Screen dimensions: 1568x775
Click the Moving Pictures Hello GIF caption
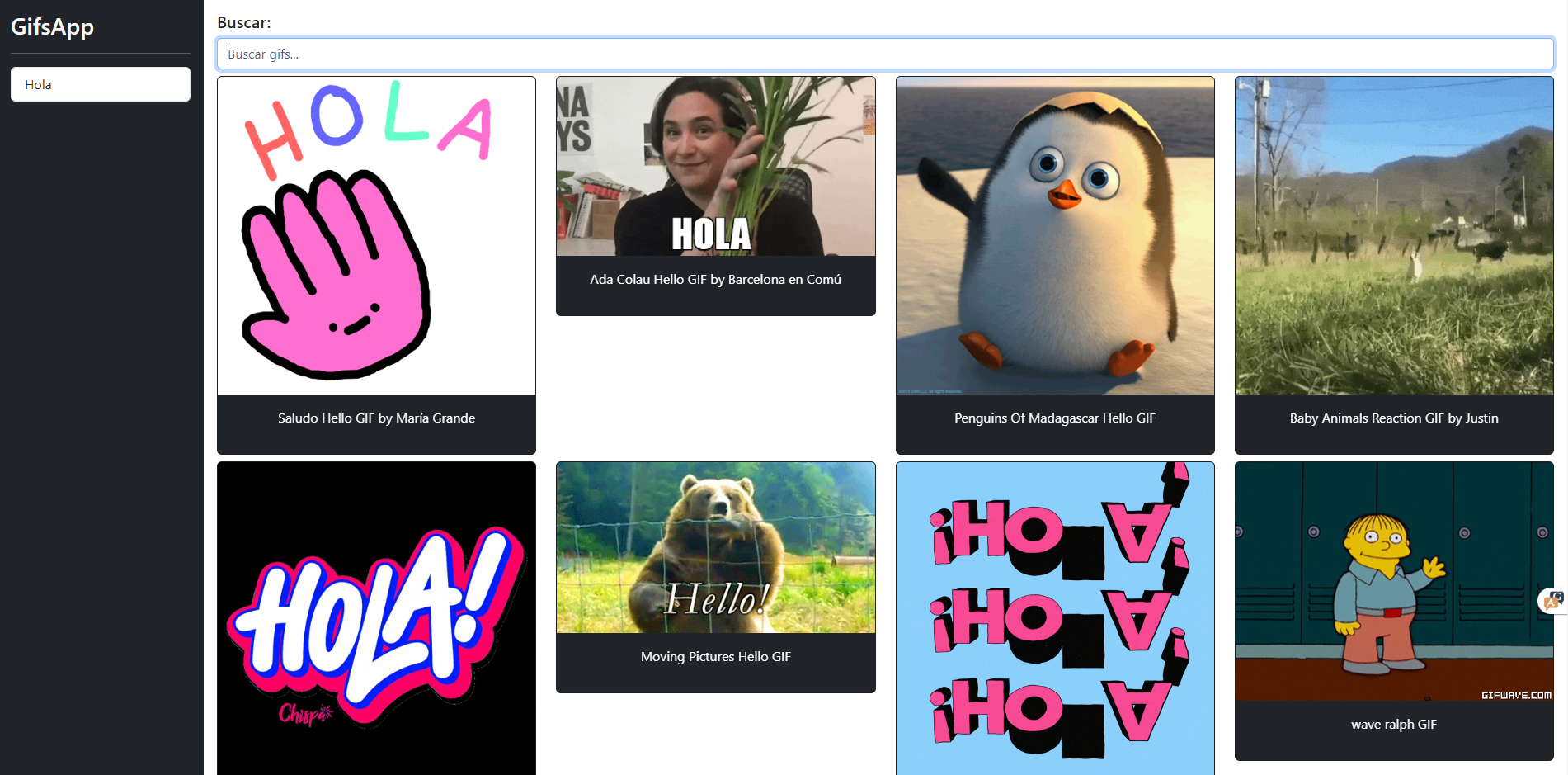(x=715, y=656)
